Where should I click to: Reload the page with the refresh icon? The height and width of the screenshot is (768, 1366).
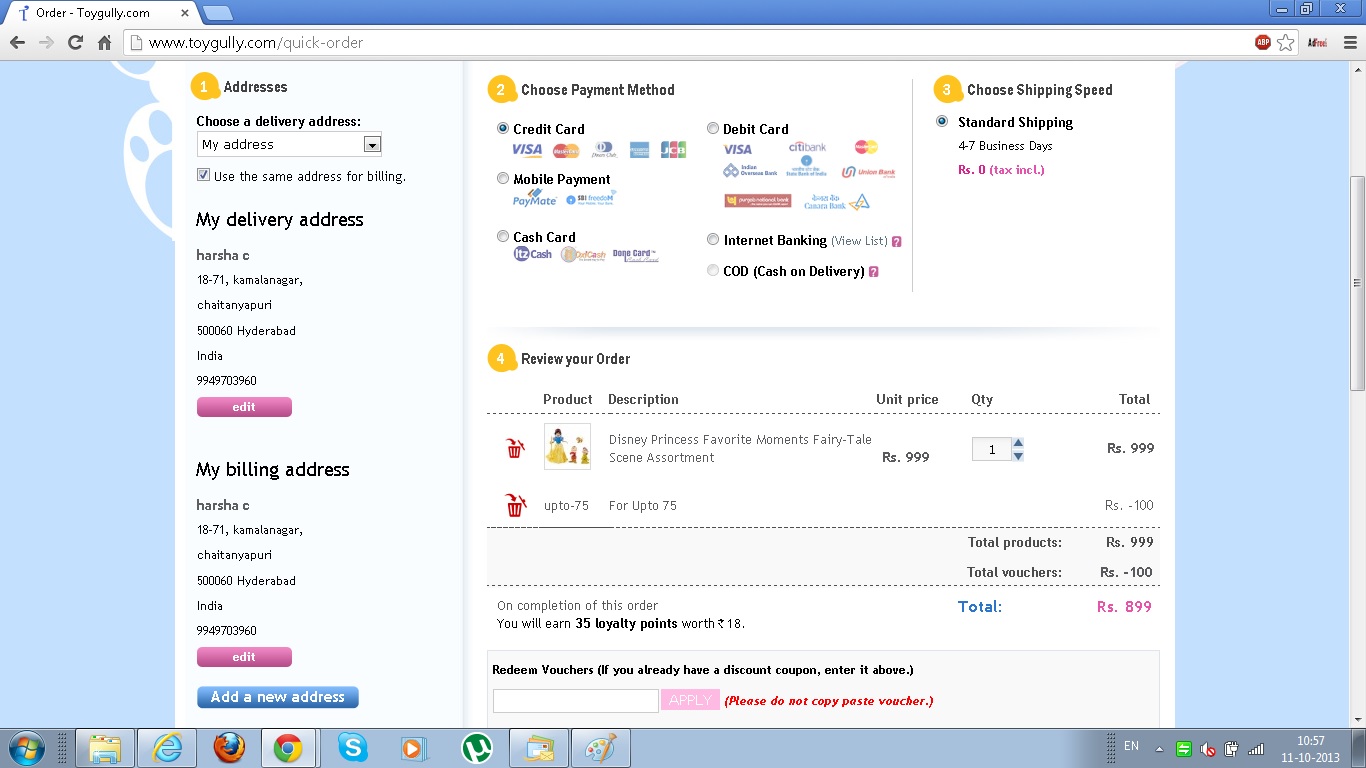75,42
